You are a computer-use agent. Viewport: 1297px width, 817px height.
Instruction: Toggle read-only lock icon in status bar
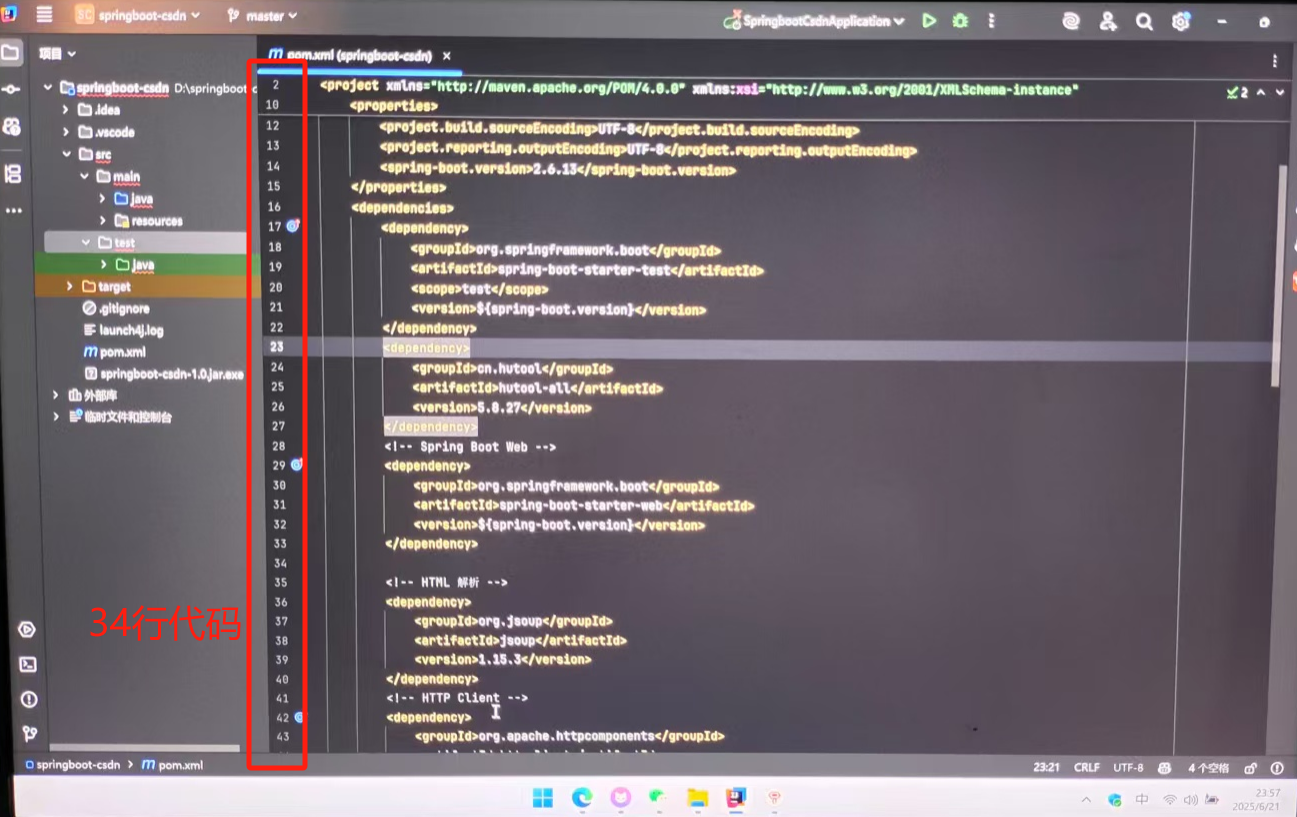[1250, 768]
